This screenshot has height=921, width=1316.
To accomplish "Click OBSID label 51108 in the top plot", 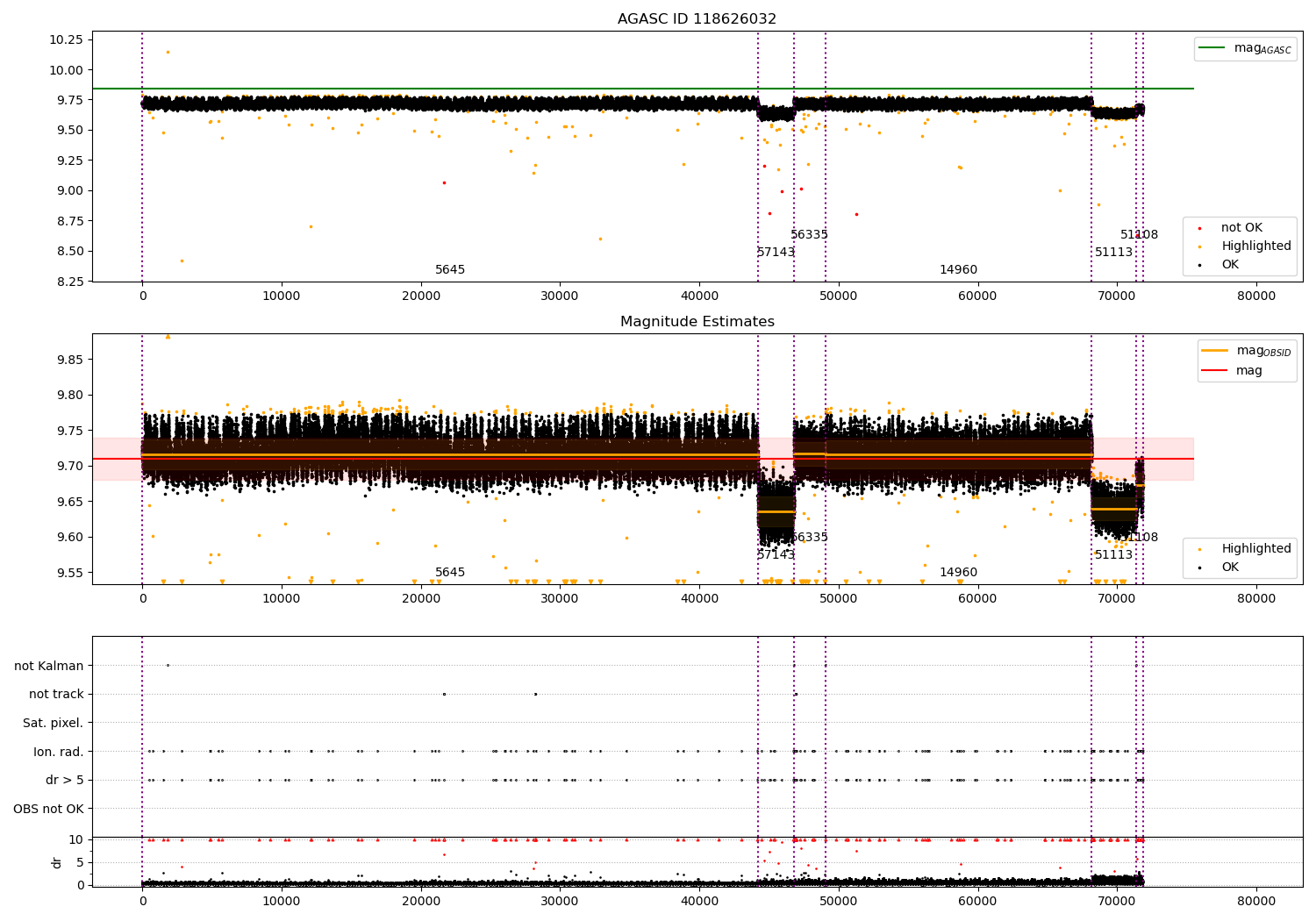I will [1139, 235].
